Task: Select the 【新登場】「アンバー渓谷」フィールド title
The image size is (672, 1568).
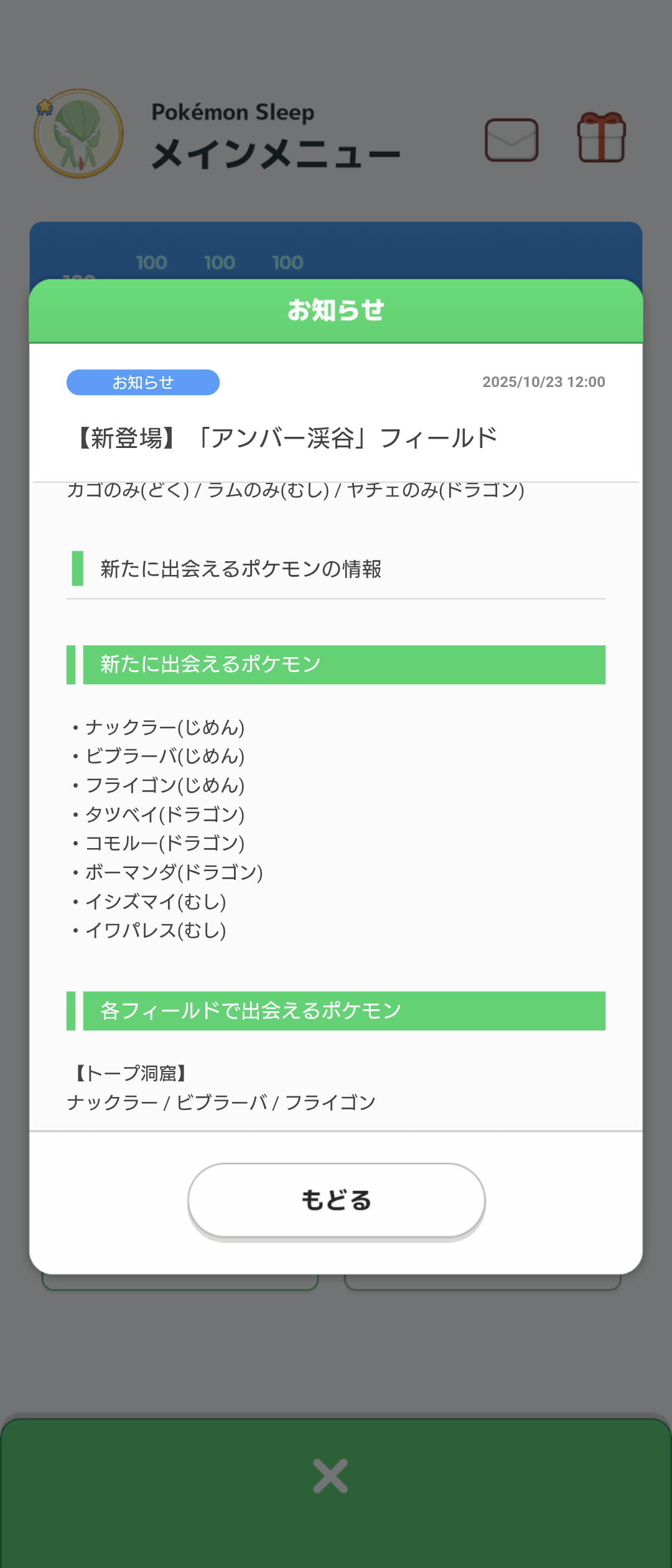Action: tap(286, 438)
